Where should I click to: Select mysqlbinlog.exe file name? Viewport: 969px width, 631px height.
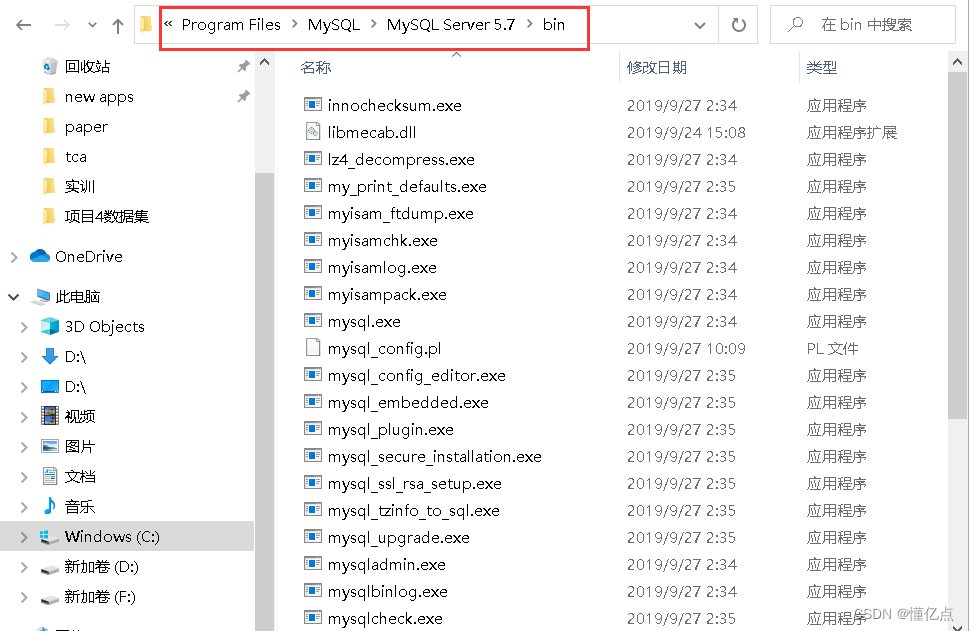(x=387, y=591)
